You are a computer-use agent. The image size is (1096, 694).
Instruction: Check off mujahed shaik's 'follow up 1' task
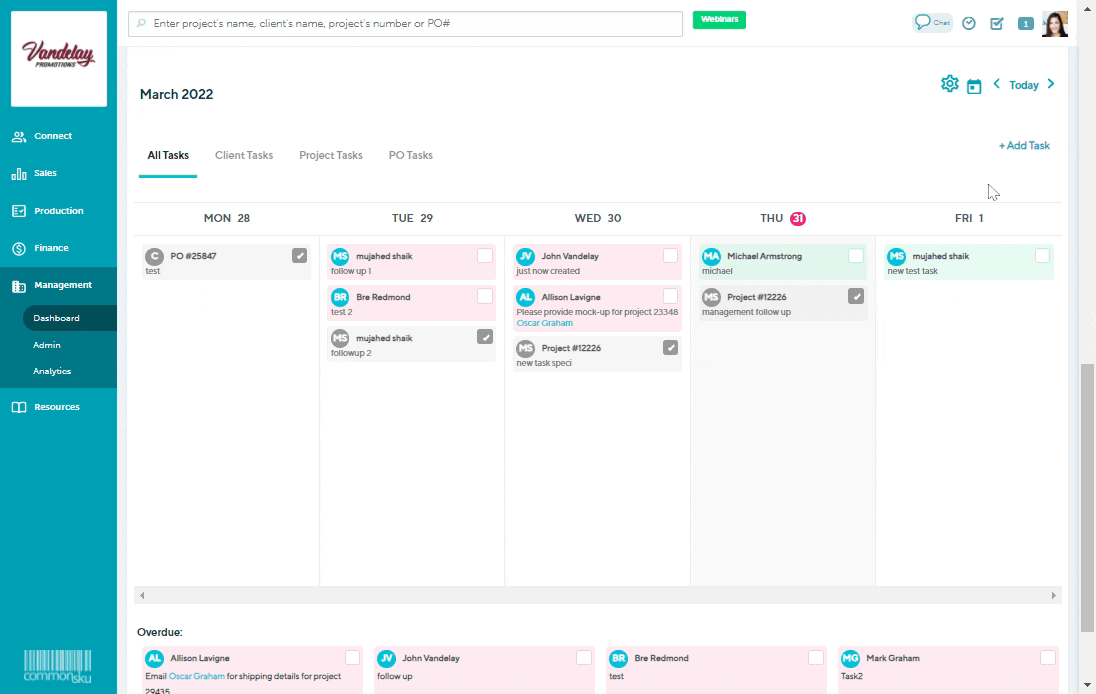484,255
